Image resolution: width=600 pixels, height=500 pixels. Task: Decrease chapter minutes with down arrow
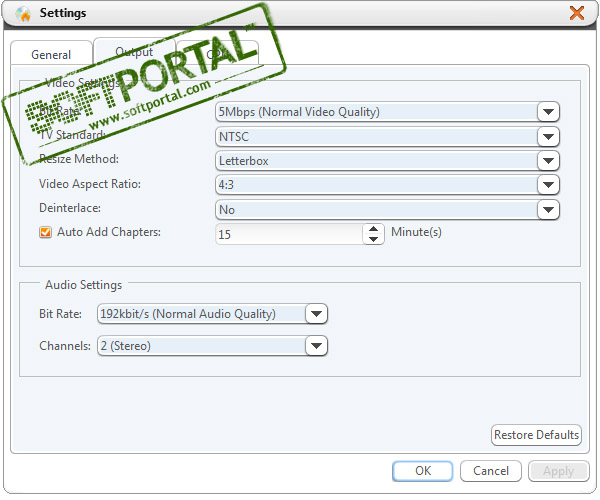[373, 239]
